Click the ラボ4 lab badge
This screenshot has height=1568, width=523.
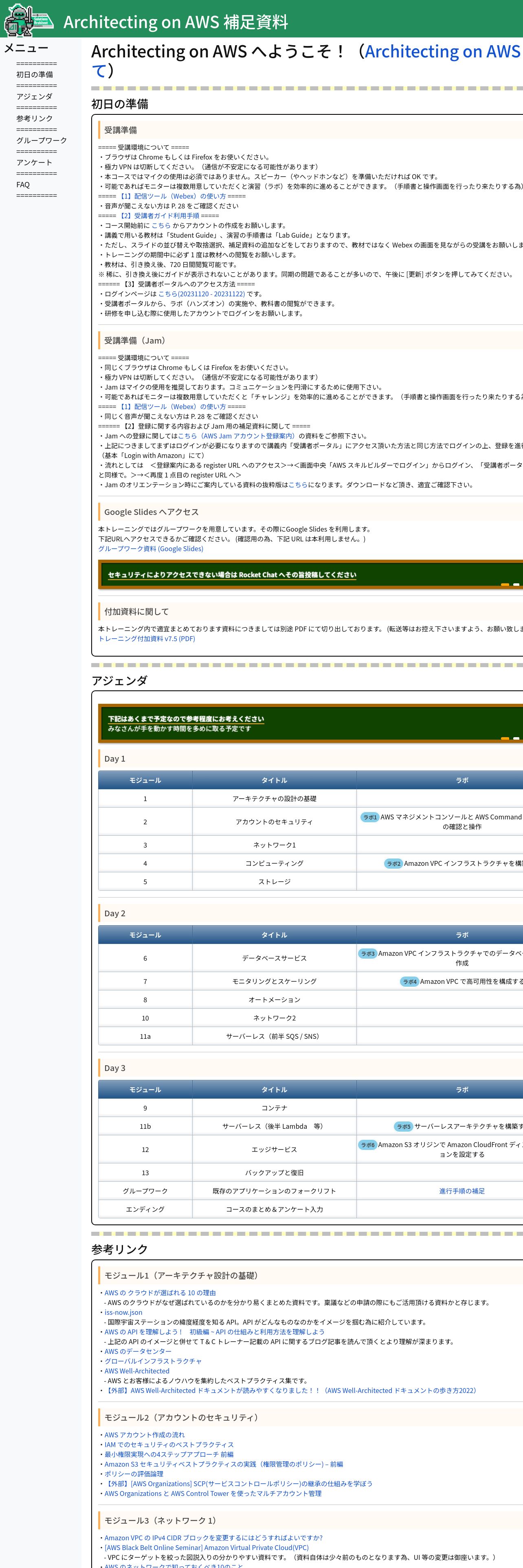point(409,981)
